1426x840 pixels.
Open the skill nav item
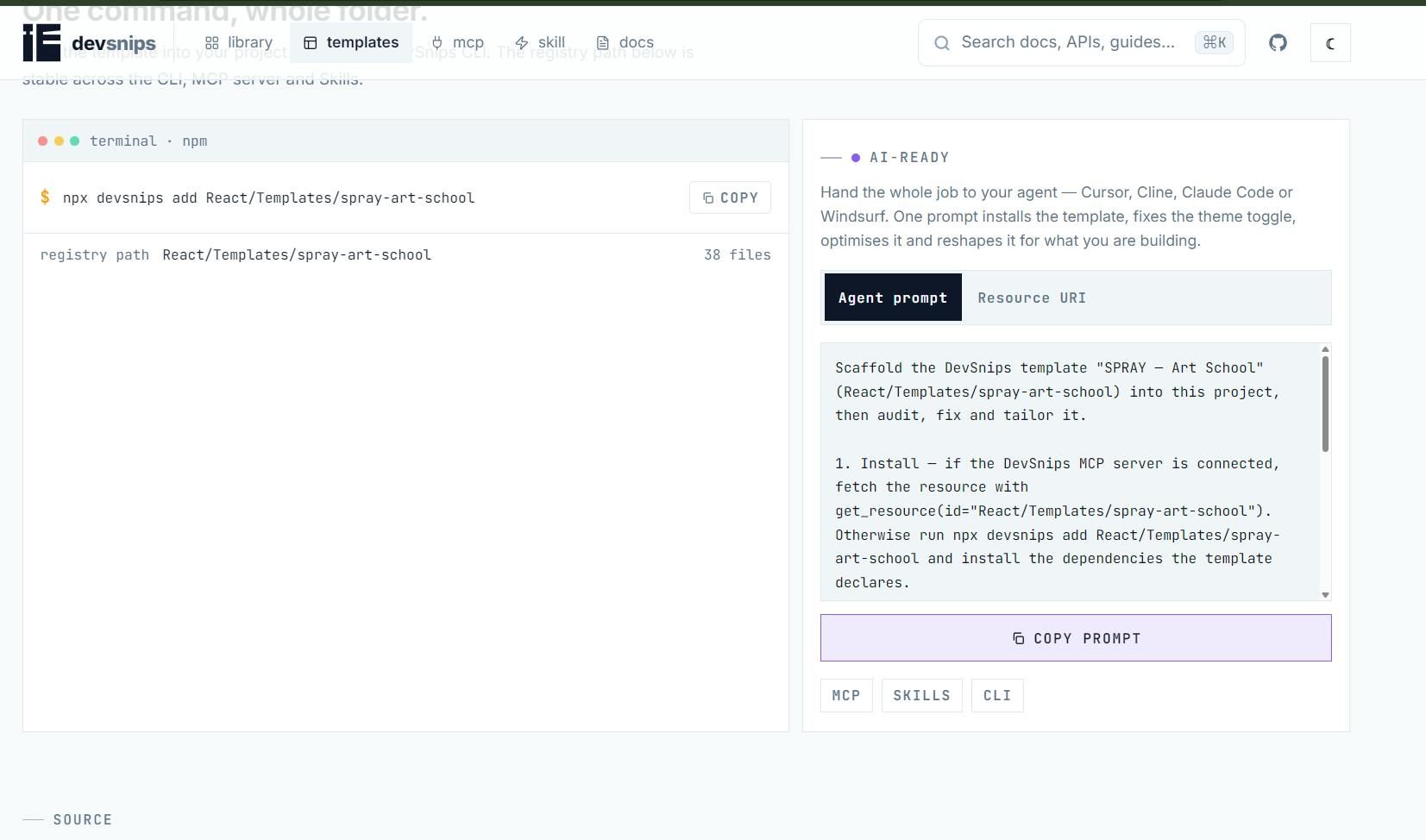coord(540,42)
